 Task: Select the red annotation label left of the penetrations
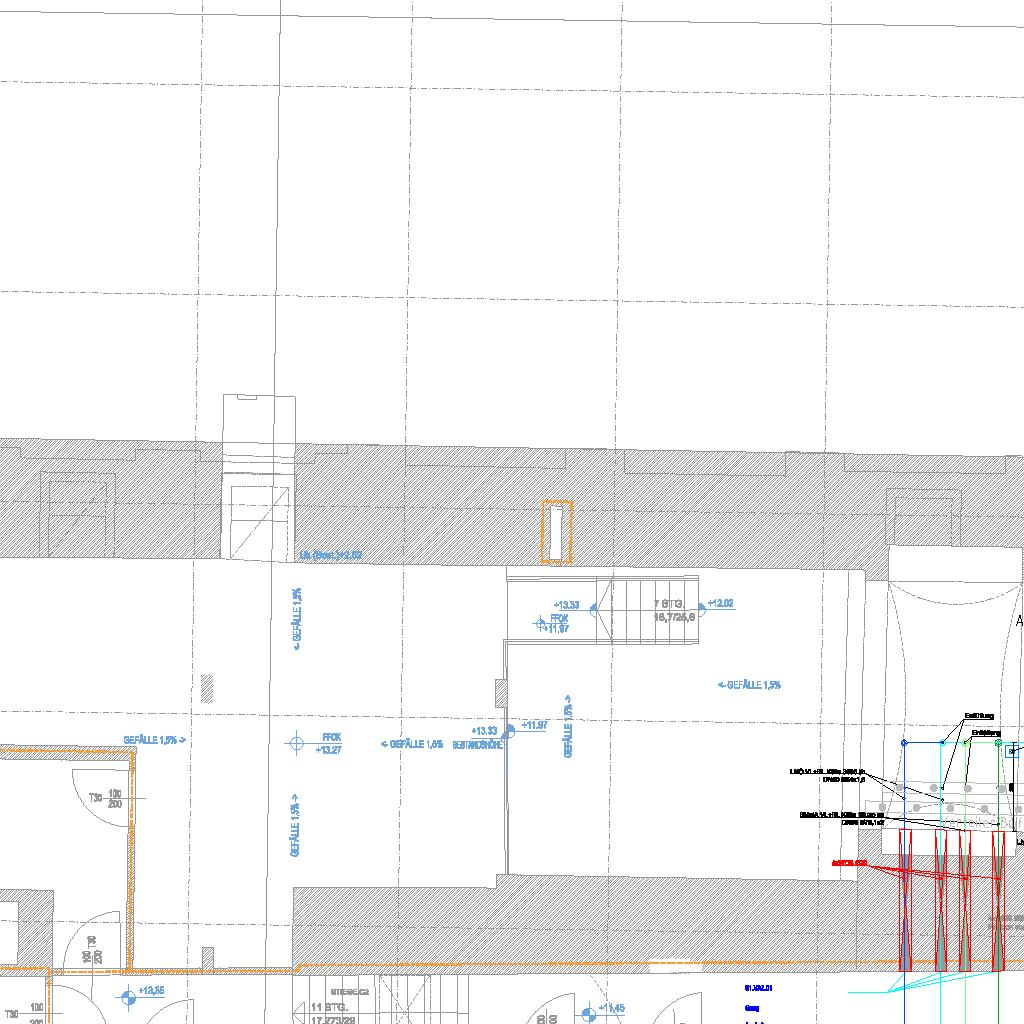tap(850, 862)
